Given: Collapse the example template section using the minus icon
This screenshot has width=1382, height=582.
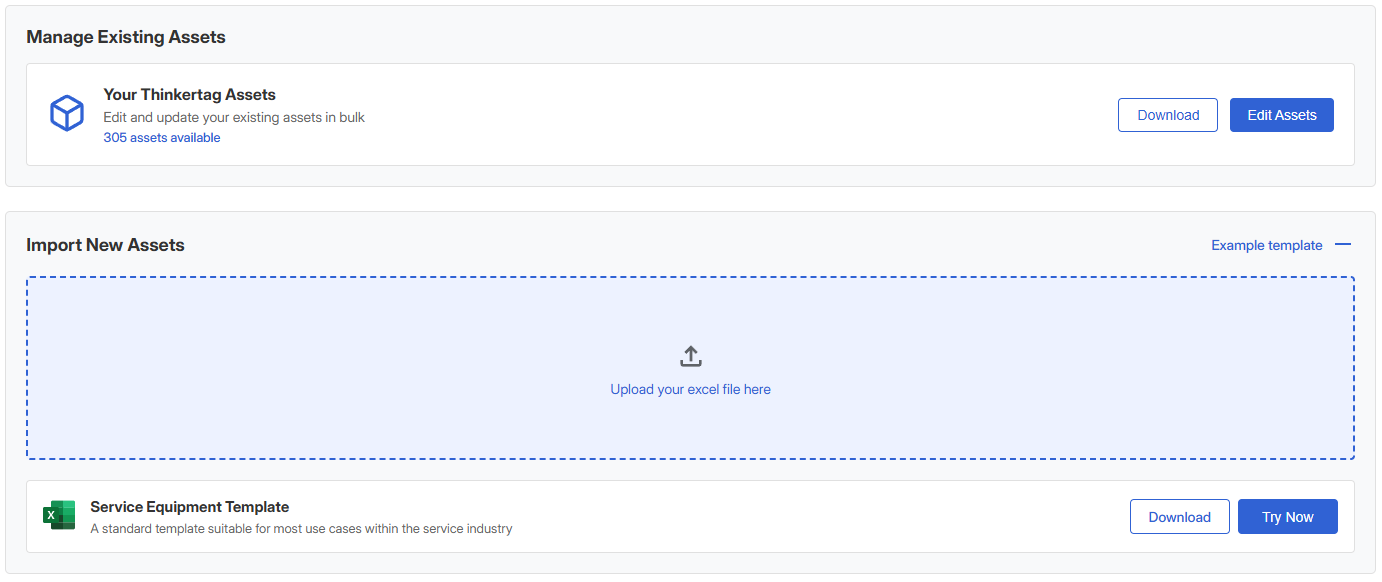Looking at the screenshot, I should click(x=1343, y=245).
